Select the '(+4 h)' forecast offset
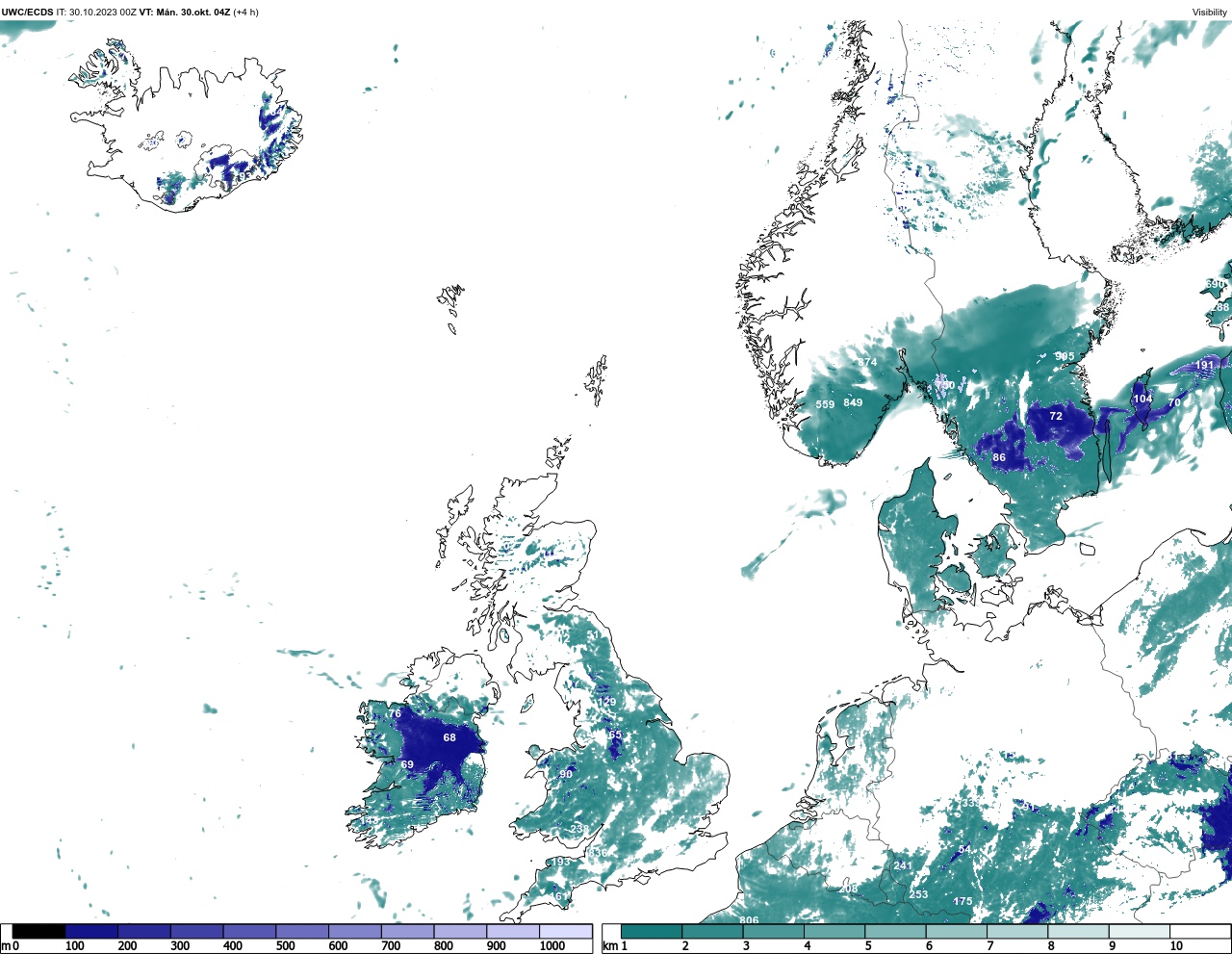The image size is (1232, 954). [x=246, y=13]
